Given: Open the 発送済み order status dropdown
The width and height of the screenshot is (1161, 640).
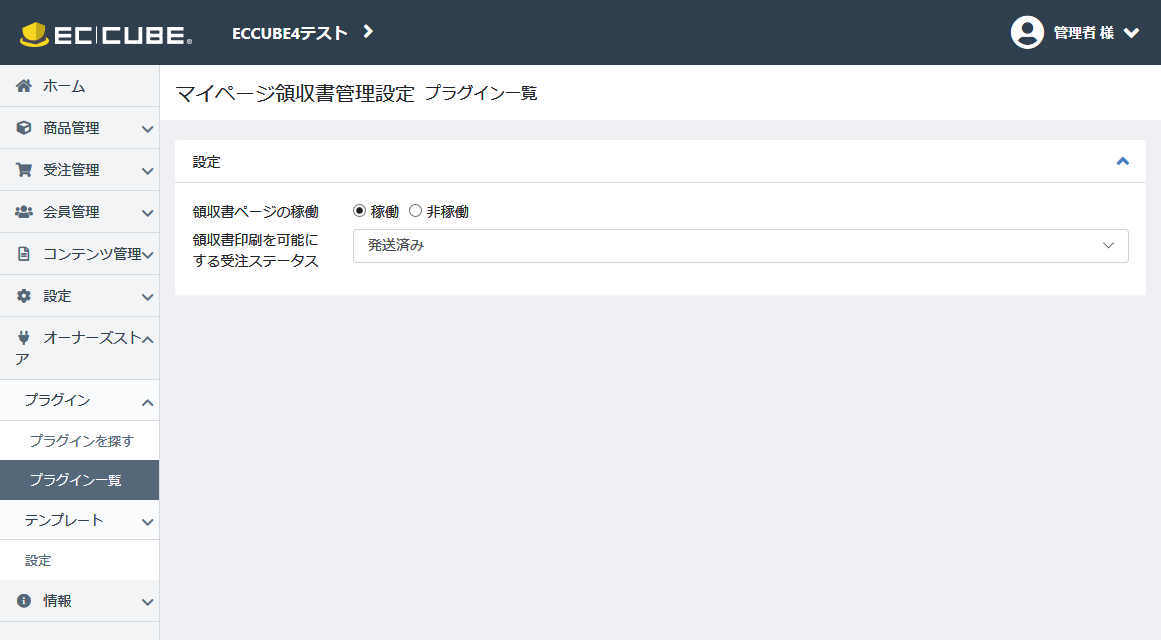Looking at the screenshot, I should (740, 246).
